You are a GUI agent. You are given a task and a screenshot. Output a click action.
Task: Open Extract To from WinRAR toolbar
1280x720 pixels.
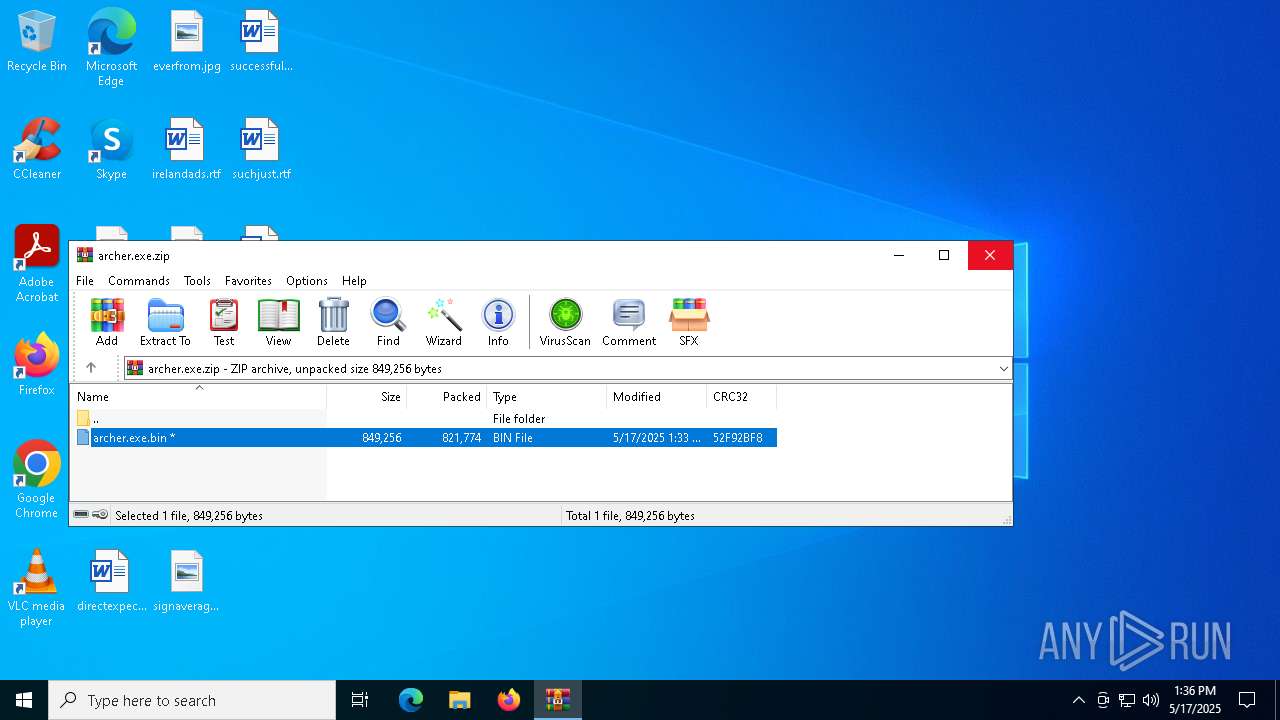click(165, 322)
